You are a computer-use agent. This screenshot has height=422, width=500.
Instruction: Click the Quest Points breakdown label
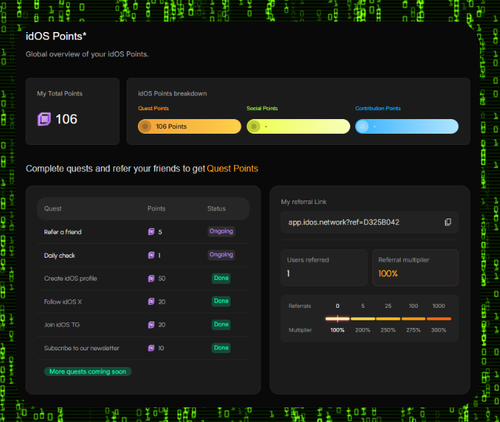[153, 108]
